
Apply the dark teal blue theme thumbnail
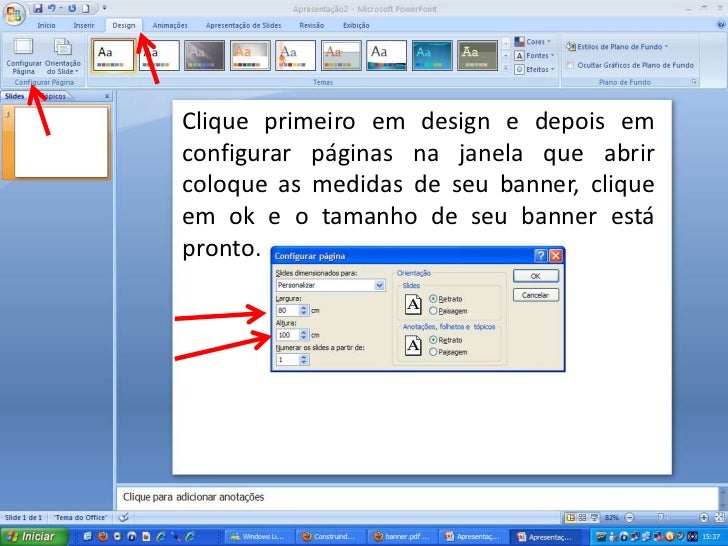coord(432,55)
